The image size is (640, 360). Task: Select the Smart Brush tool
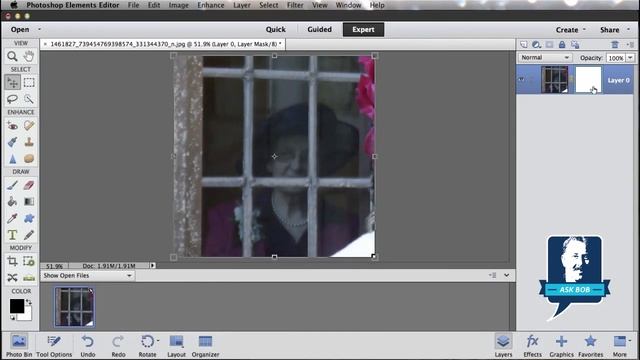[12, 142]
